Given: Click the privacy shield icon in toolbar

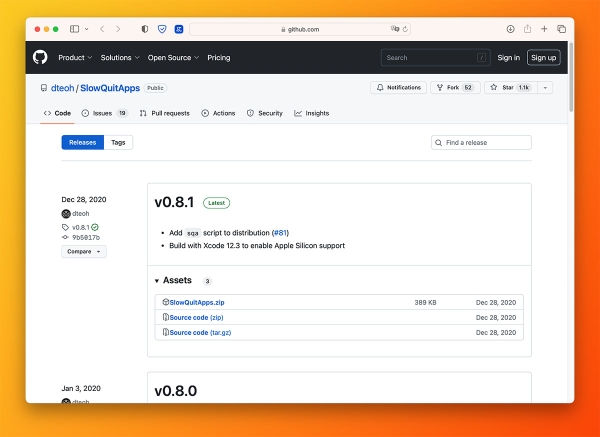Looking at the screenshot, I should 145,29.
